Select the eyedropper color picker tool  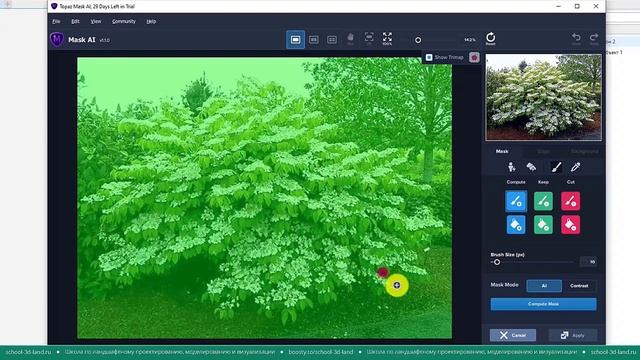tap(576, 167)
